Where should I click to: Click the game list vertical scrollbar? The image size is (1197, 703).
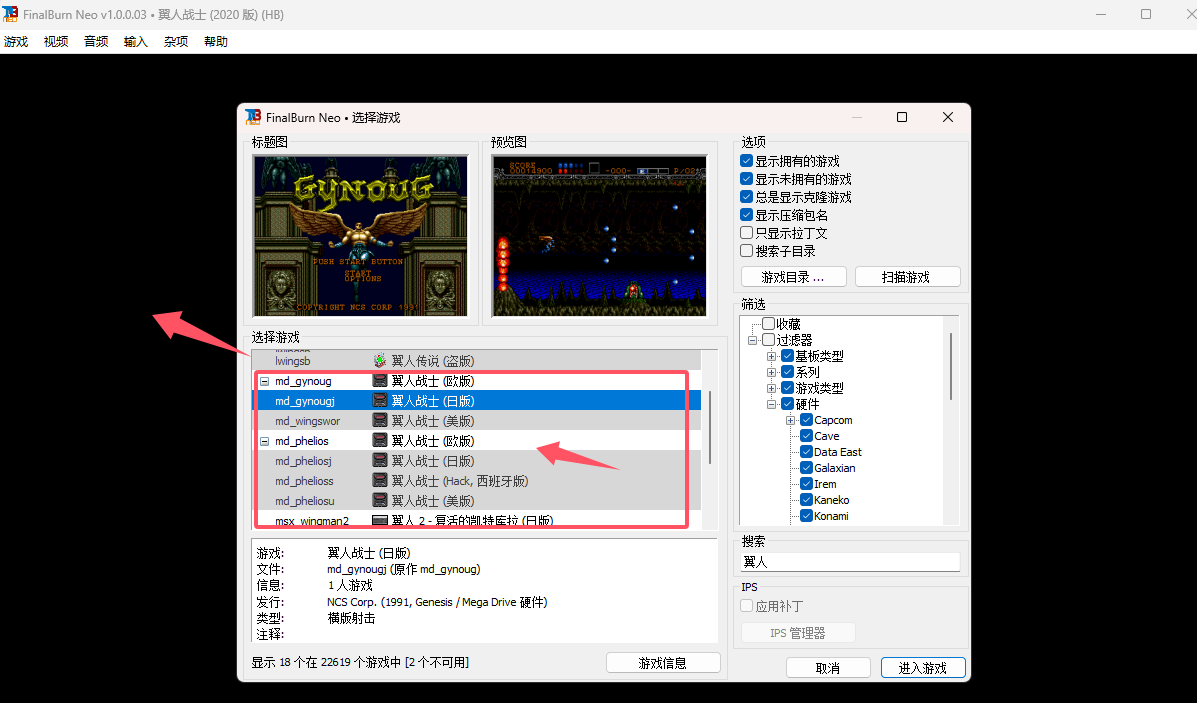click(710, 427)
